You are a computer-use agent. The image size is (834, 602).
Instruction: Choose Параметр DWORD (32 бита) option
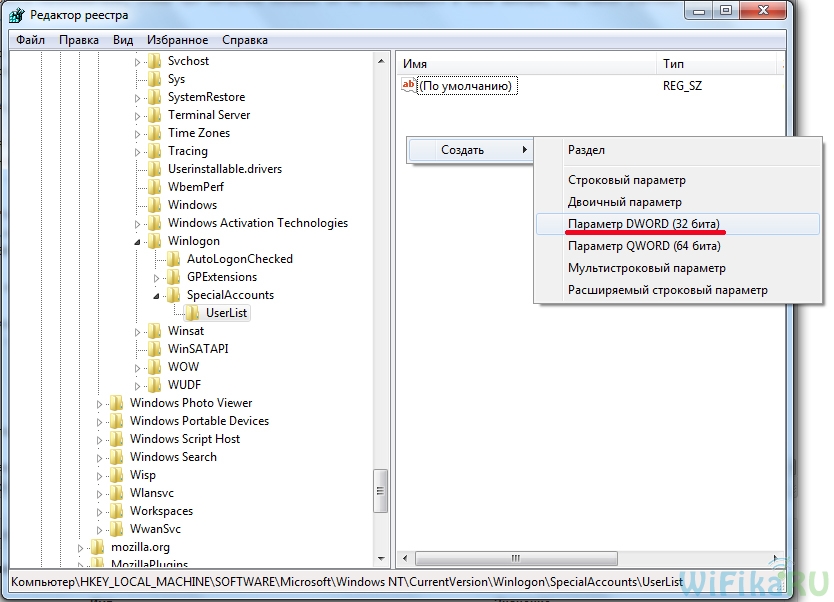[x=643, y=222]
